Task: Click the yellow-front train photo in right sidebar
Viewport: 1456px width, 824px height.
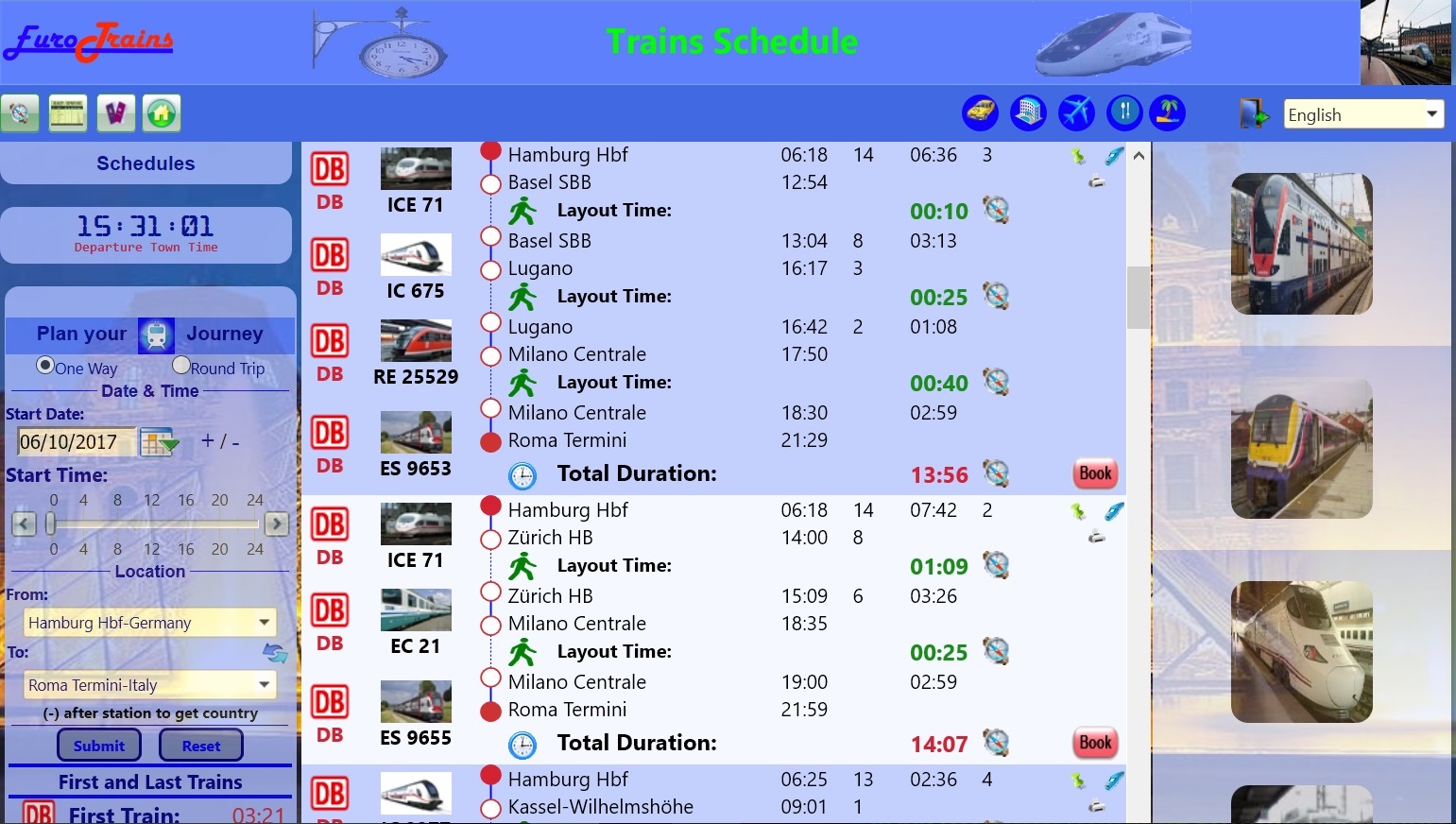Action: click(1302, 448)
